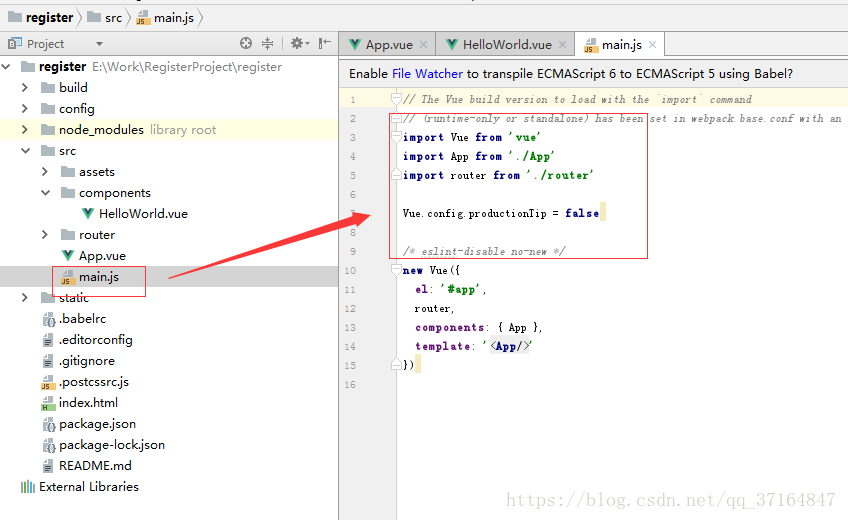Close the HelloWorld.vue tab
This screenshot has height=520, width=848.
(562, 45)
